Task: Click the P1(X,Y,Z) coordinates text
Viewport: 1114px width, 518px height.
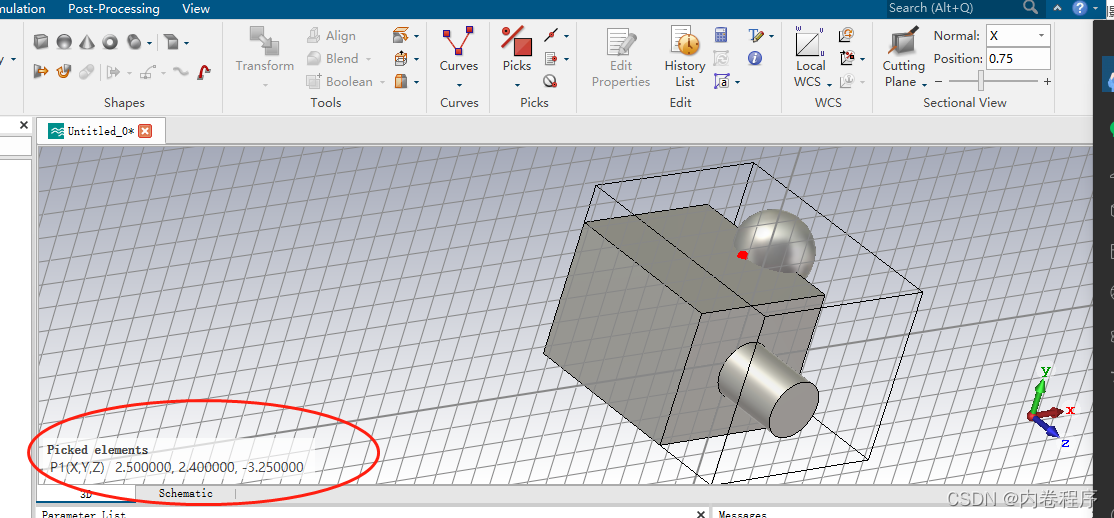Action: pos(177,468)
